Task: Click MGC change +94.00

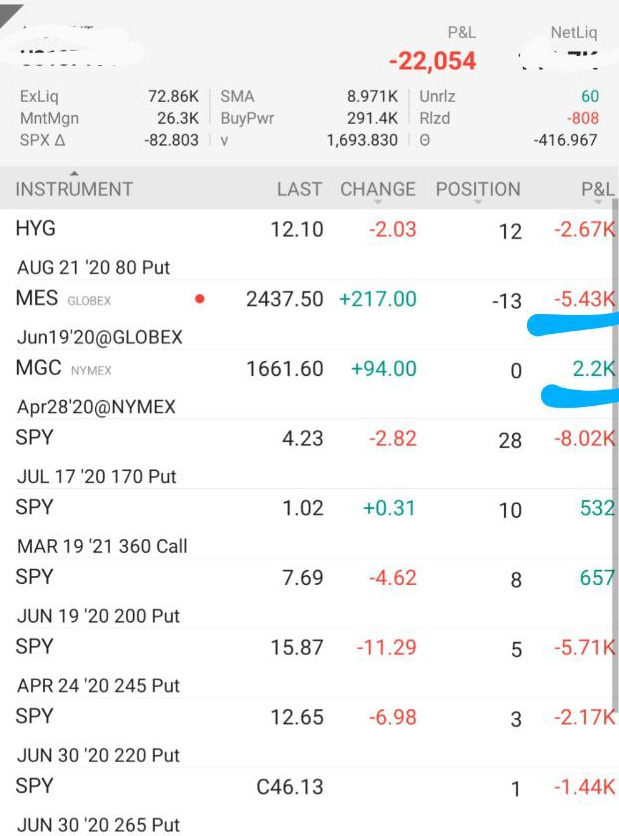Action: pyautogui.click(x=383, y=369)
